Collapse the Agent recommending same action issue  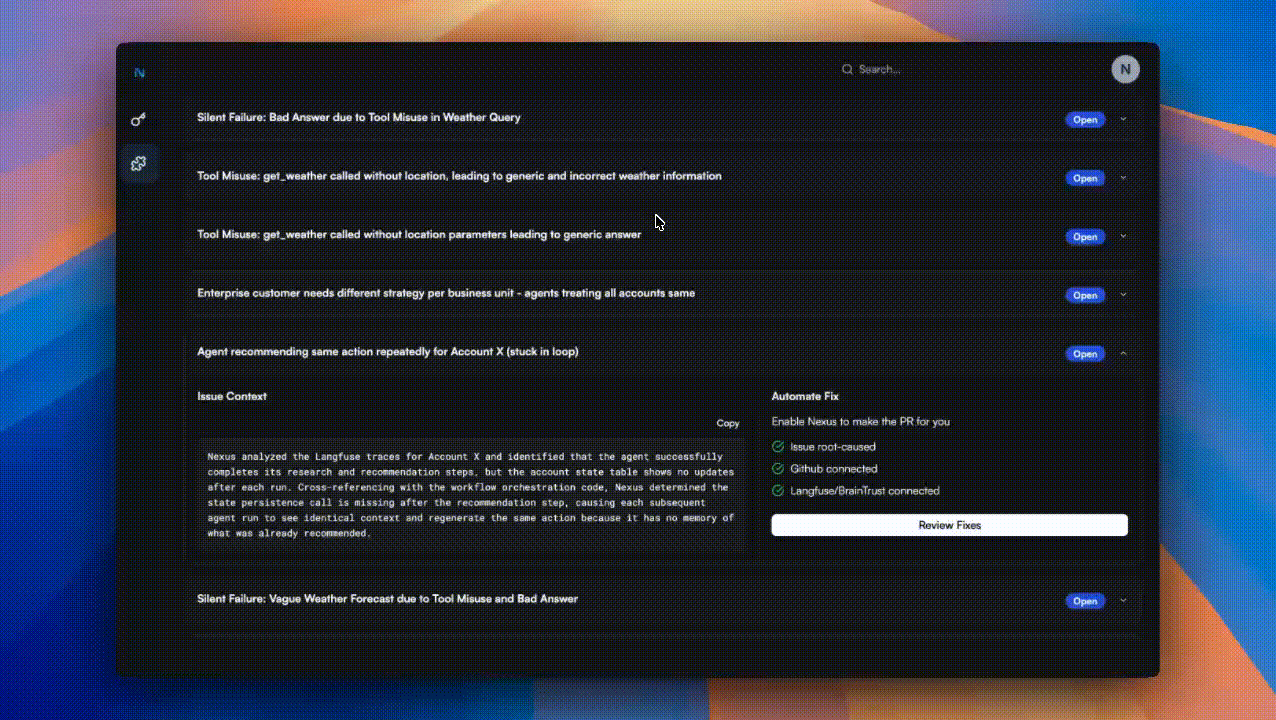click(1122, 353)
